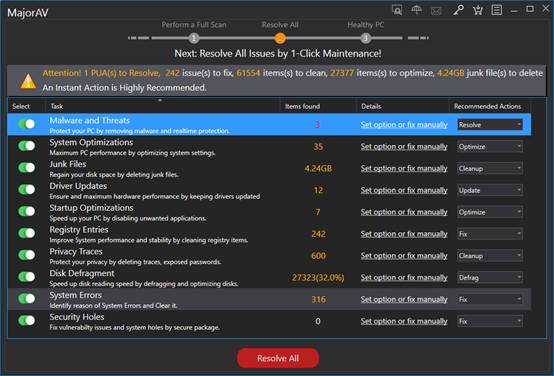
Task: Click Recommended Actions column header
Action: [x=488, y=106]
